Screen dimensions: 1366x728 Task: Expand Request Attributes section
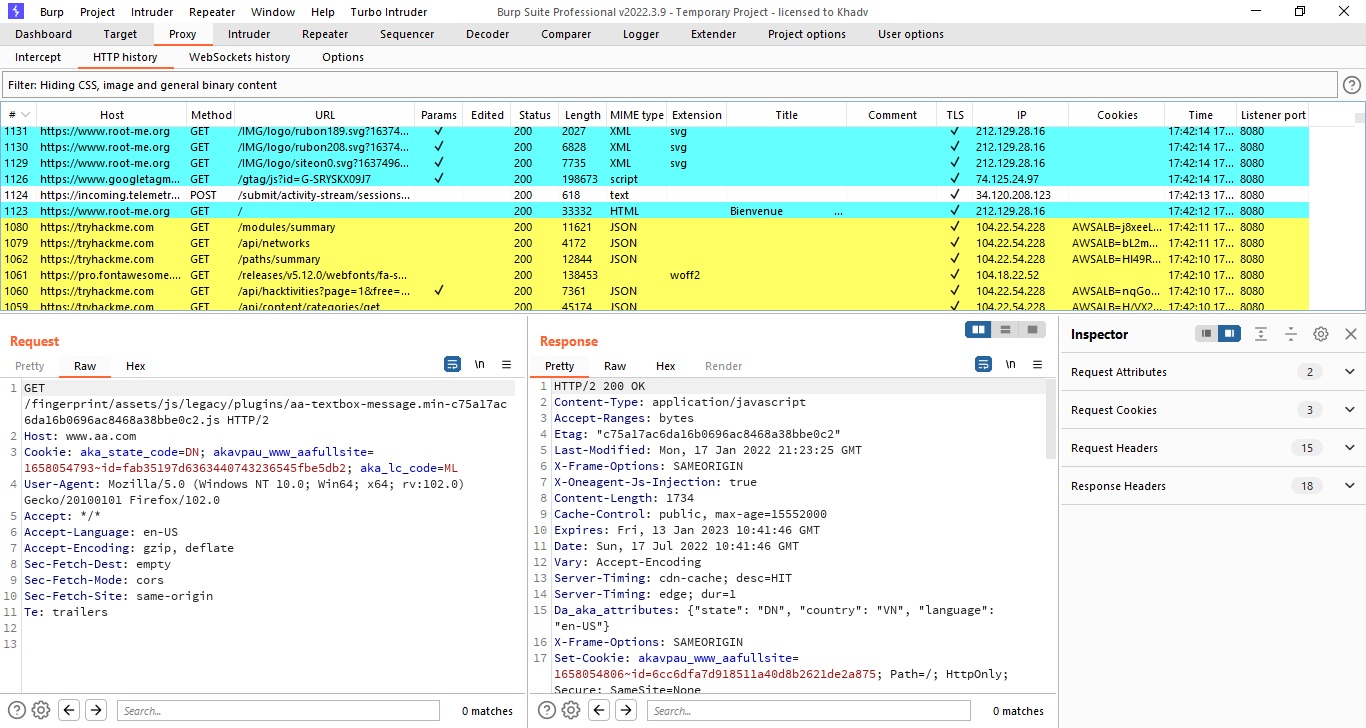tap(1351, 372)
